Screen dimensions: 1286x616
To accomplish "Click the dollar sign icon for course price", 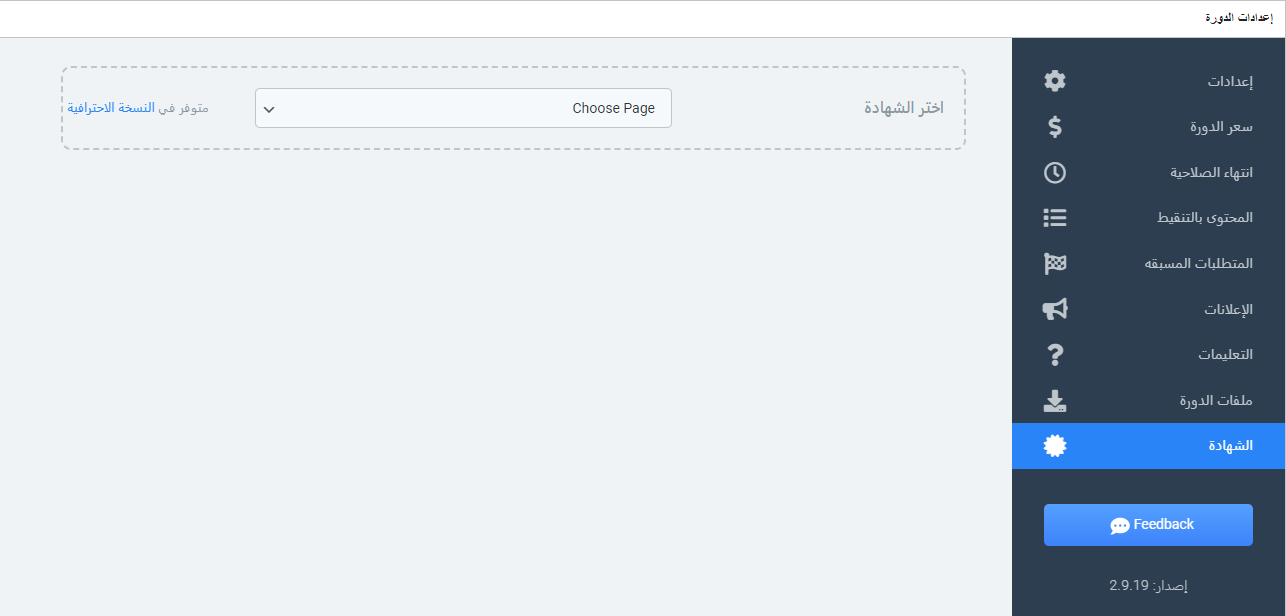I will 1055,127.
